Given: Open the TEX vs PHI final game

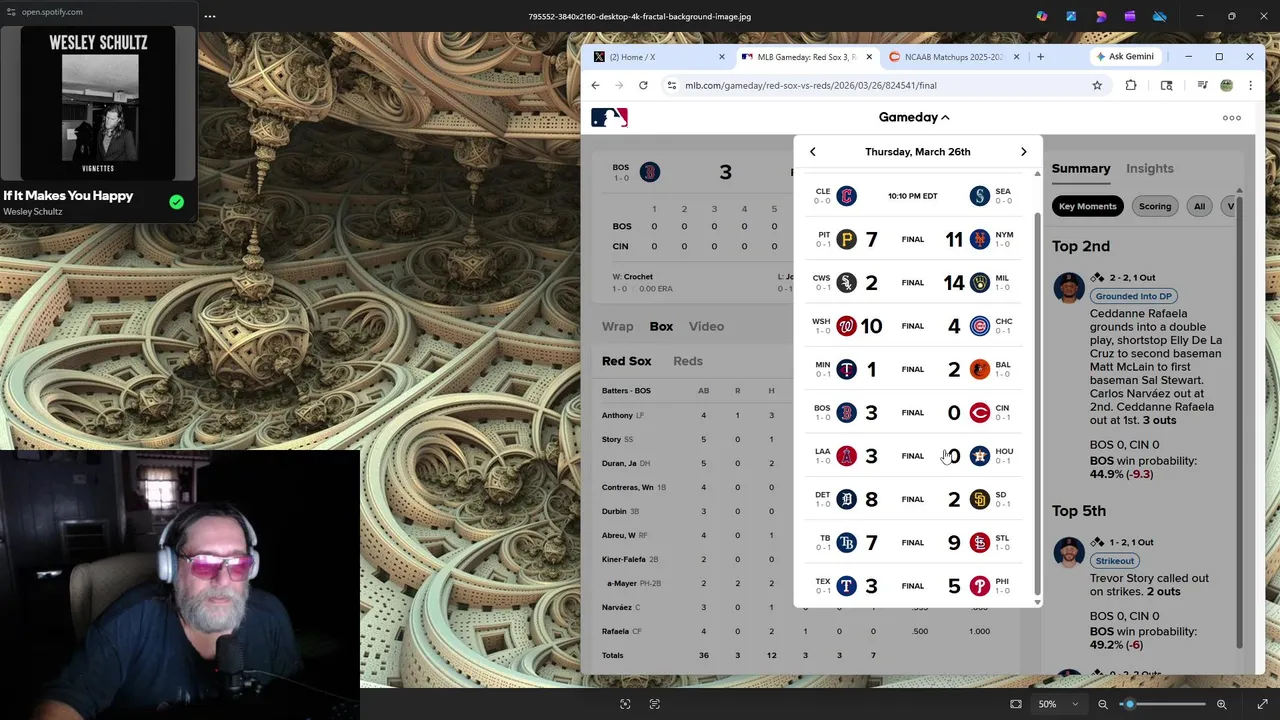Looking at the screenshot, I should (x=913, y=586).
